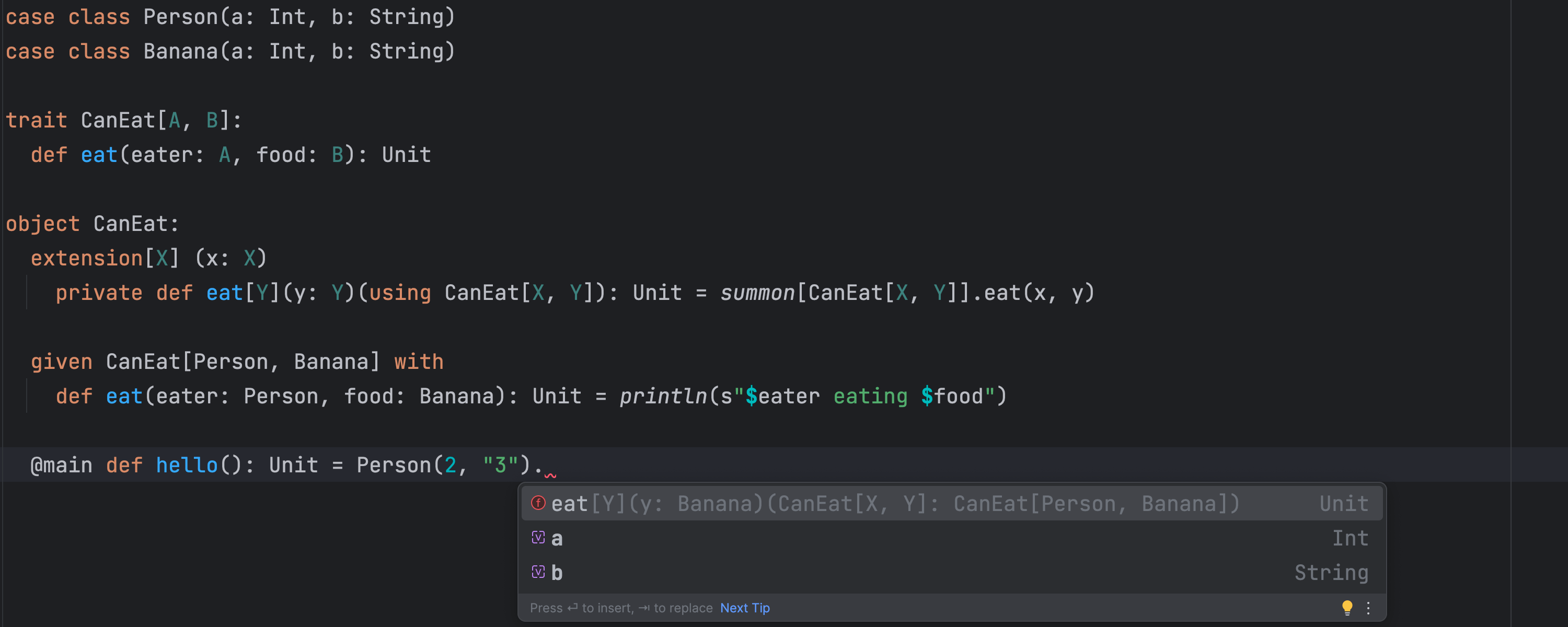This screenshot has width=1568, height=627.
Task: Click the 'mv' icon next to field 'b'
Action: (x=537, y=572)
